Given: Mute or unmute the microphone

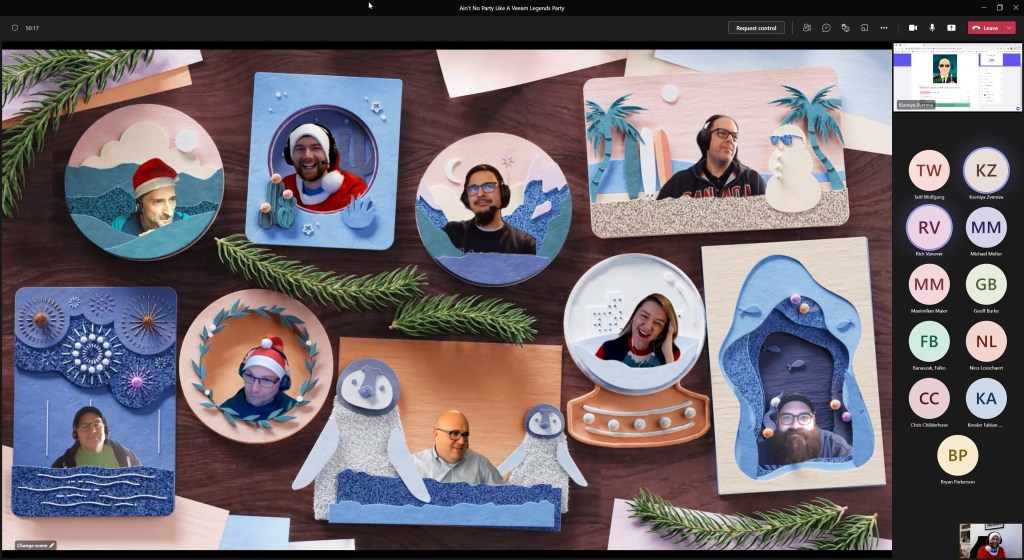Looking at the screenshot, I should click(x=932, y=28).
